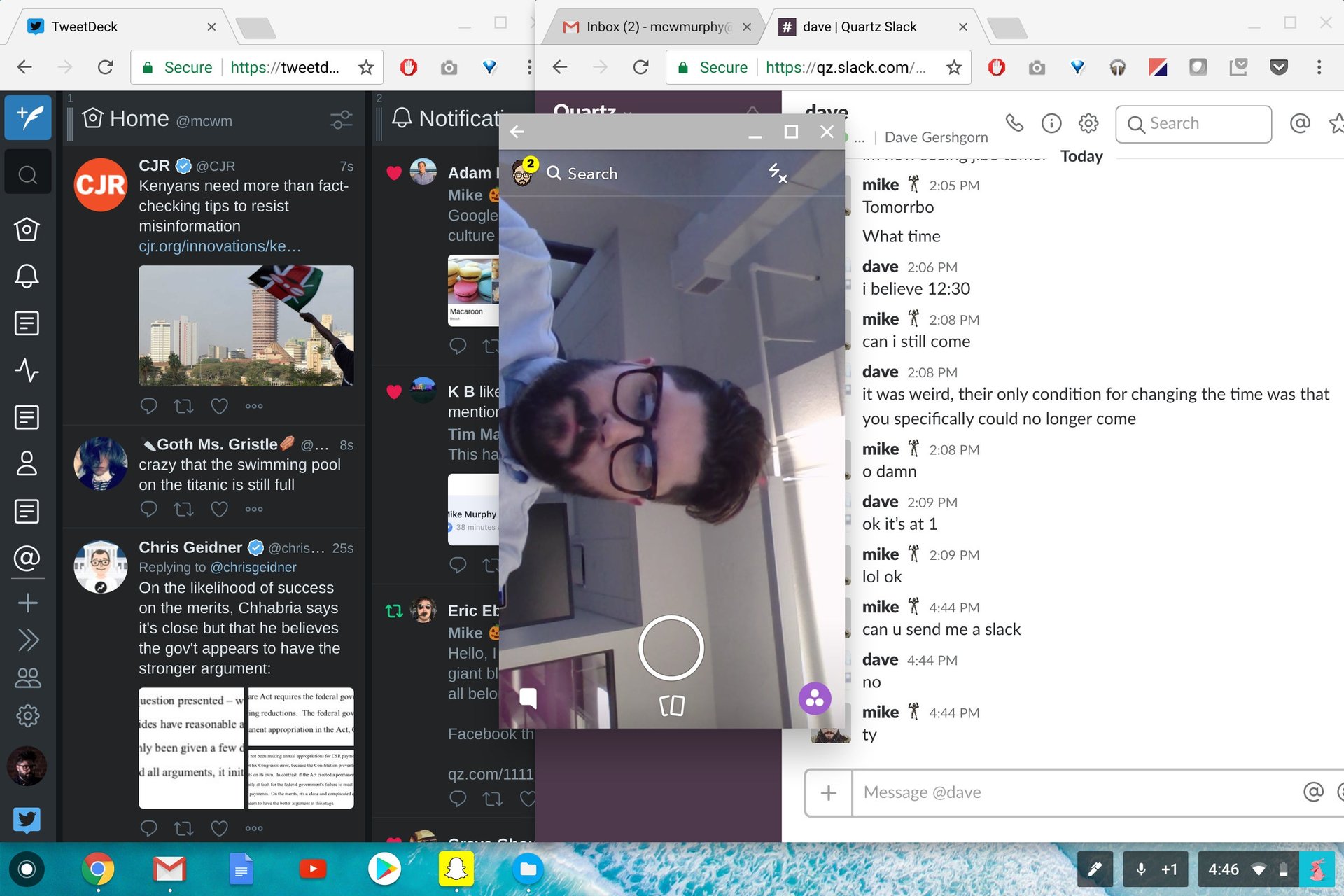Open stylus tools in the shelf
This screenshot has width=1344, height=896.
pyautogui.click(x=1095, y=869)
